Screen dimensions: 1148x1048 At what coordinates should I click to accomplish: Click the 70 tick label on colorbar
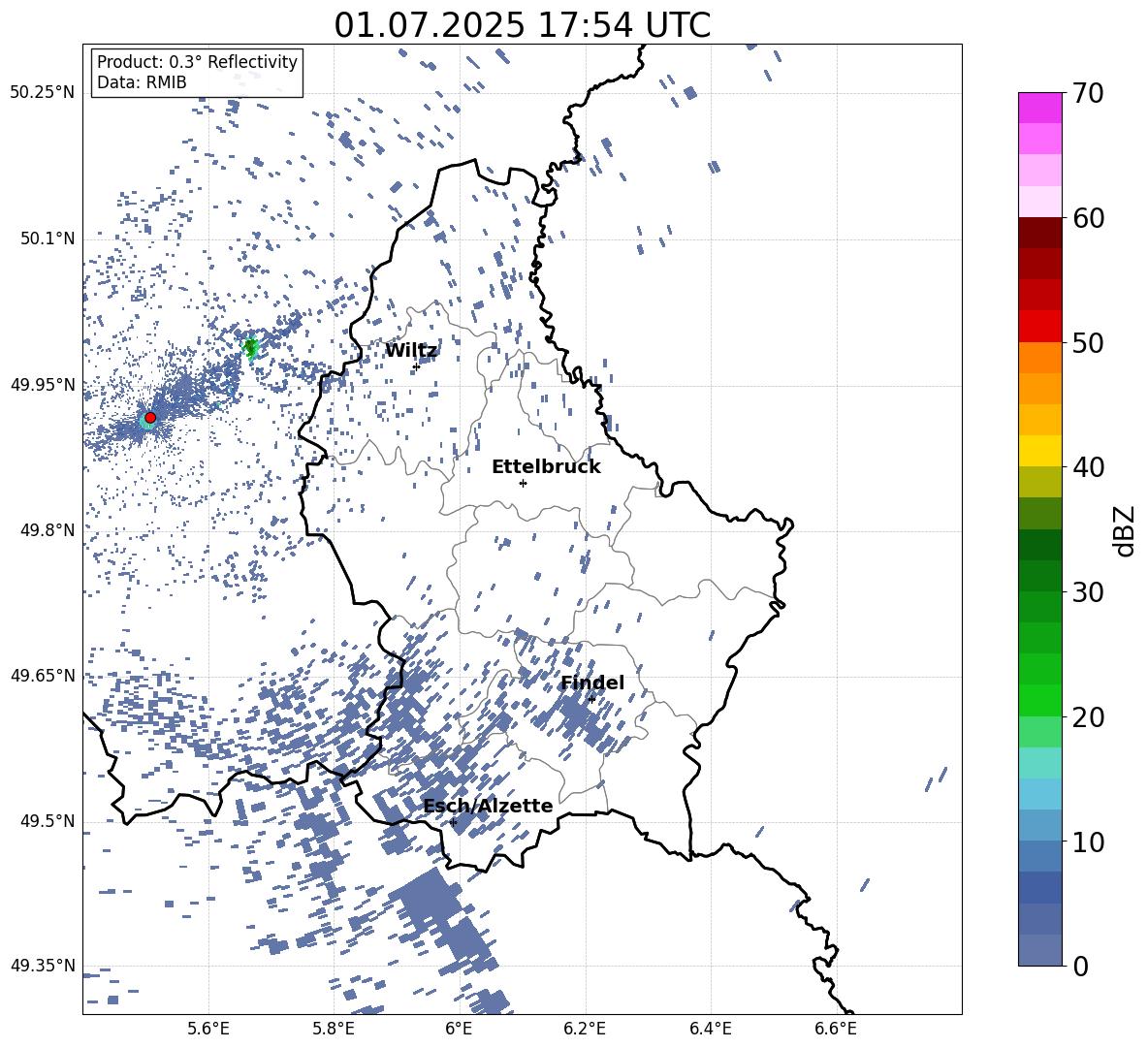1088,94
